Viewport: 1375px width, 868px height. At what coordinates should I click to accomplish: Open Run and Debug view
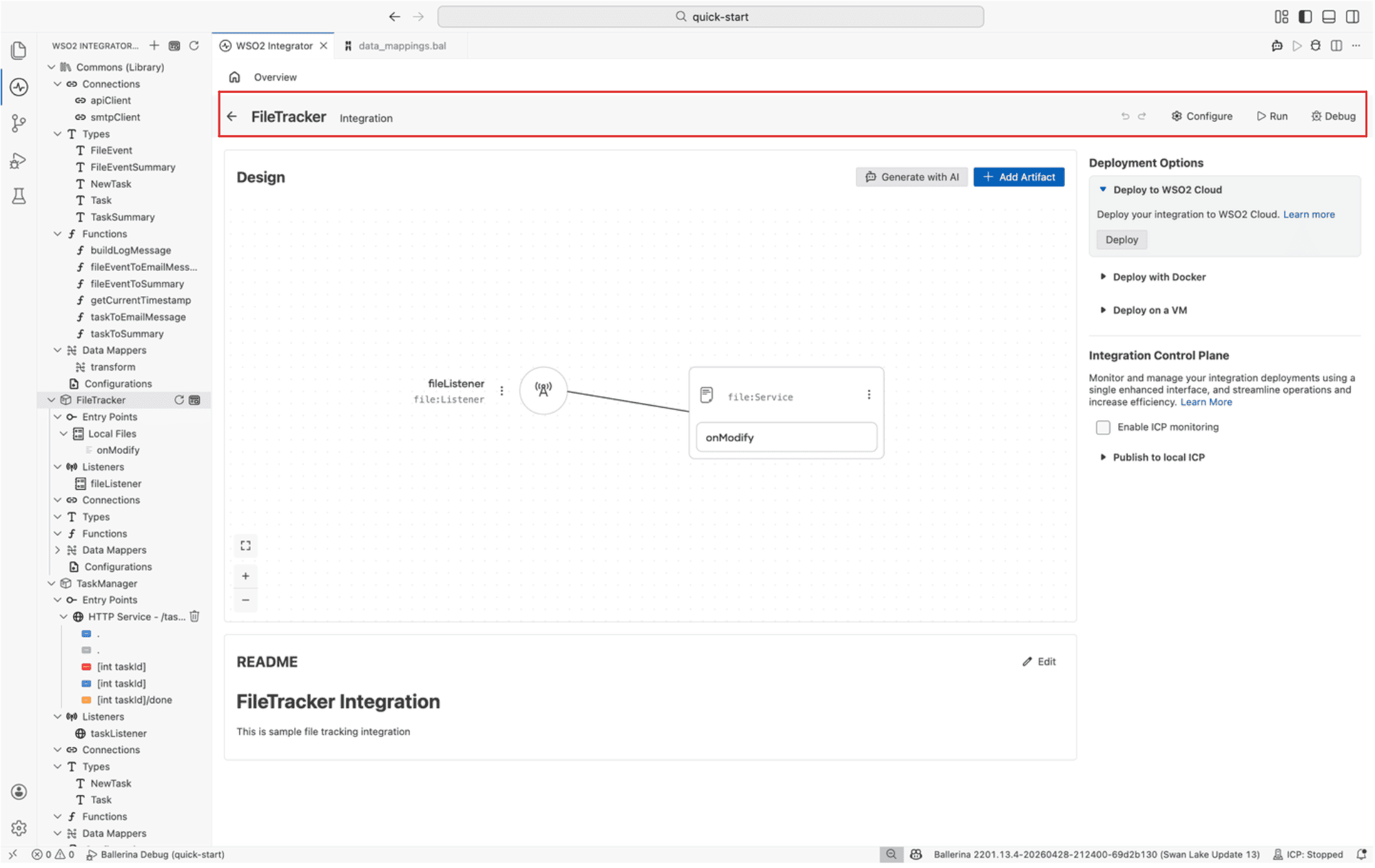tap(19, 161)
